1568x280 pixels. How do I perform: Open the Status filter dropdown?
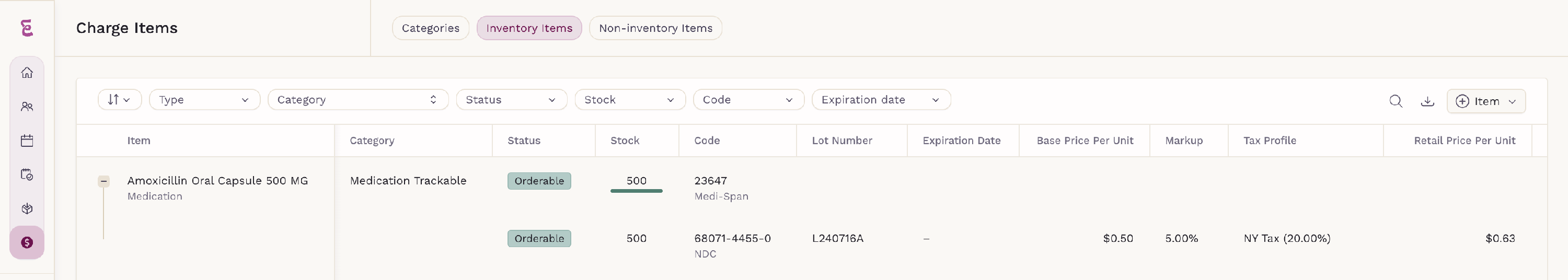pos(511,100)
